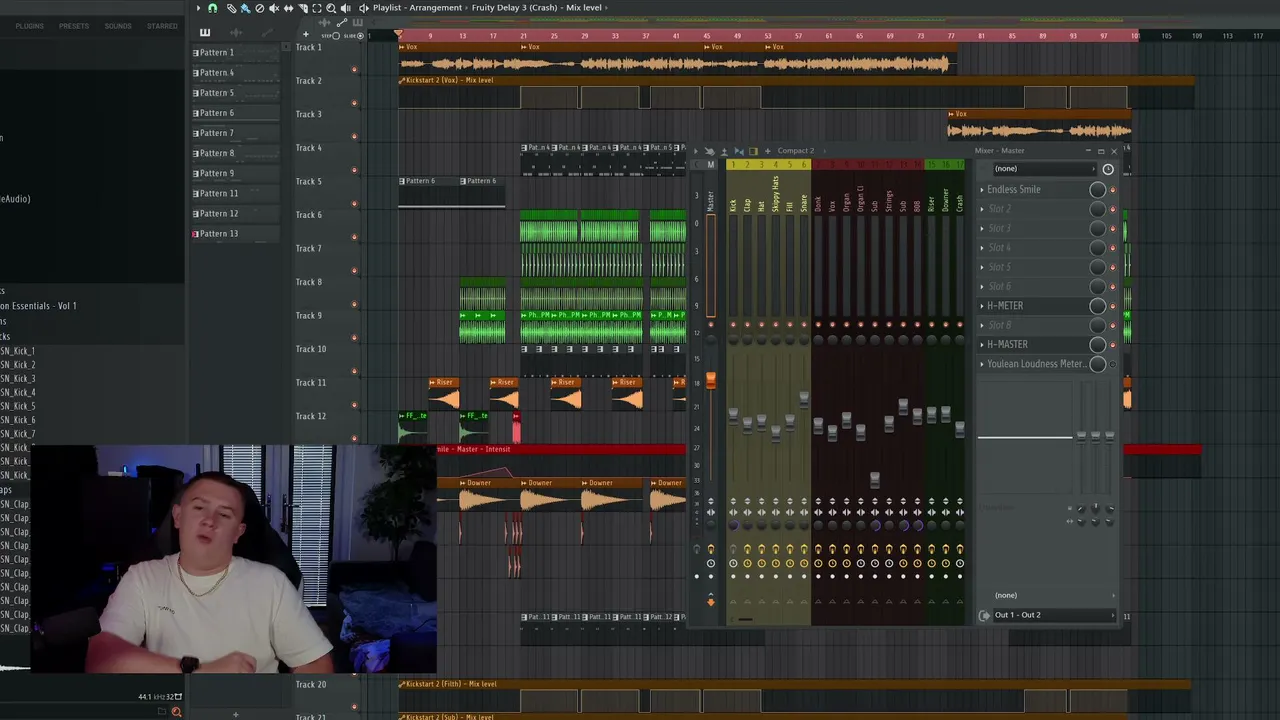Select the pencil draw tool in playlist toolbar

point(231,8)
